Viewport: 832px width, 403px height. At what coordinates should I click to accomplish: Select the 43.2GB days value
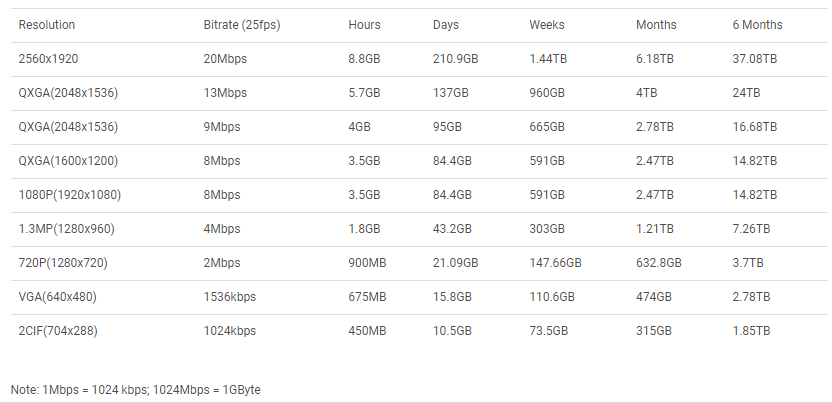pos(453,229)
